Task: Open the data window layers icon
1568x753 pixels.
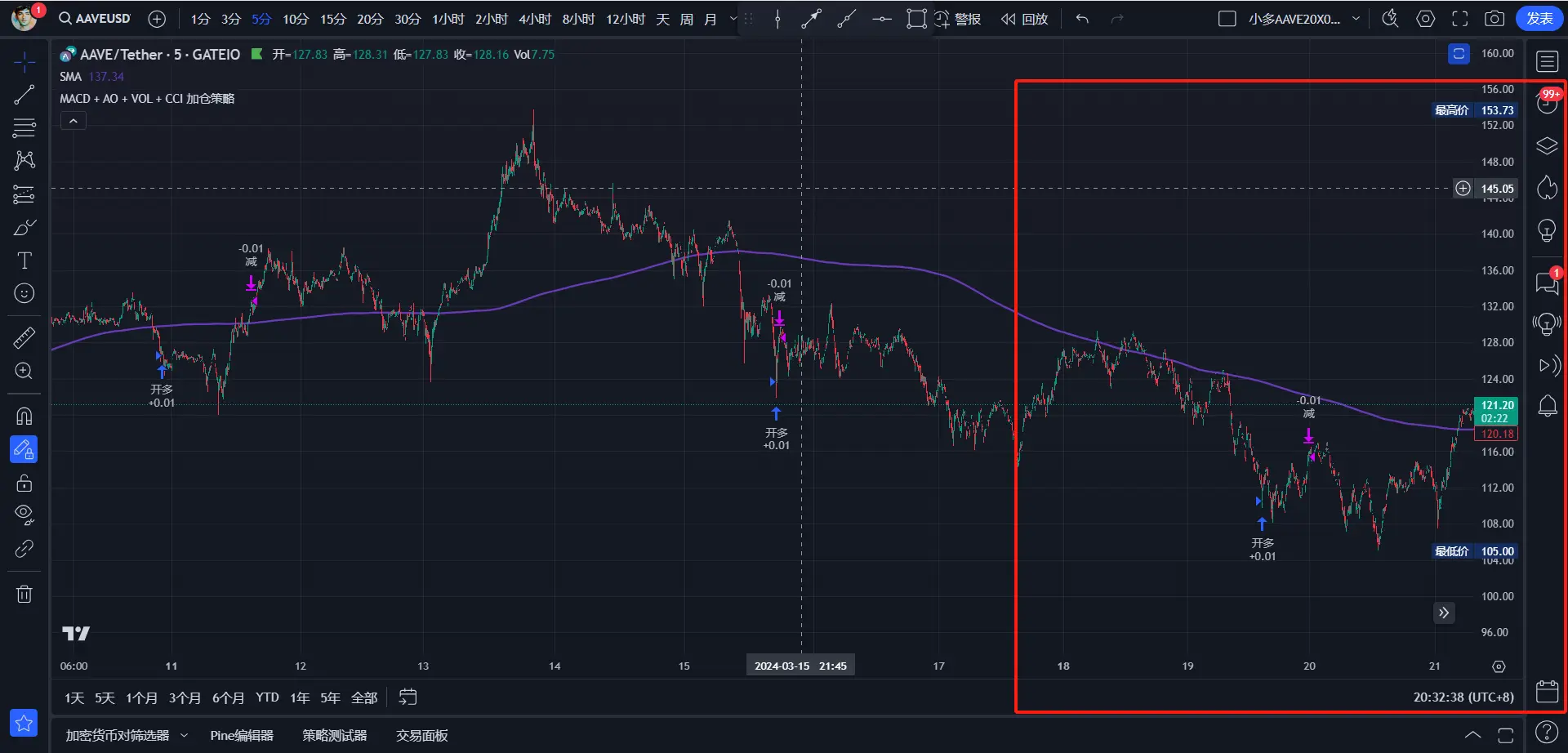Action: pyautogui.click(x=1547, y=146)
